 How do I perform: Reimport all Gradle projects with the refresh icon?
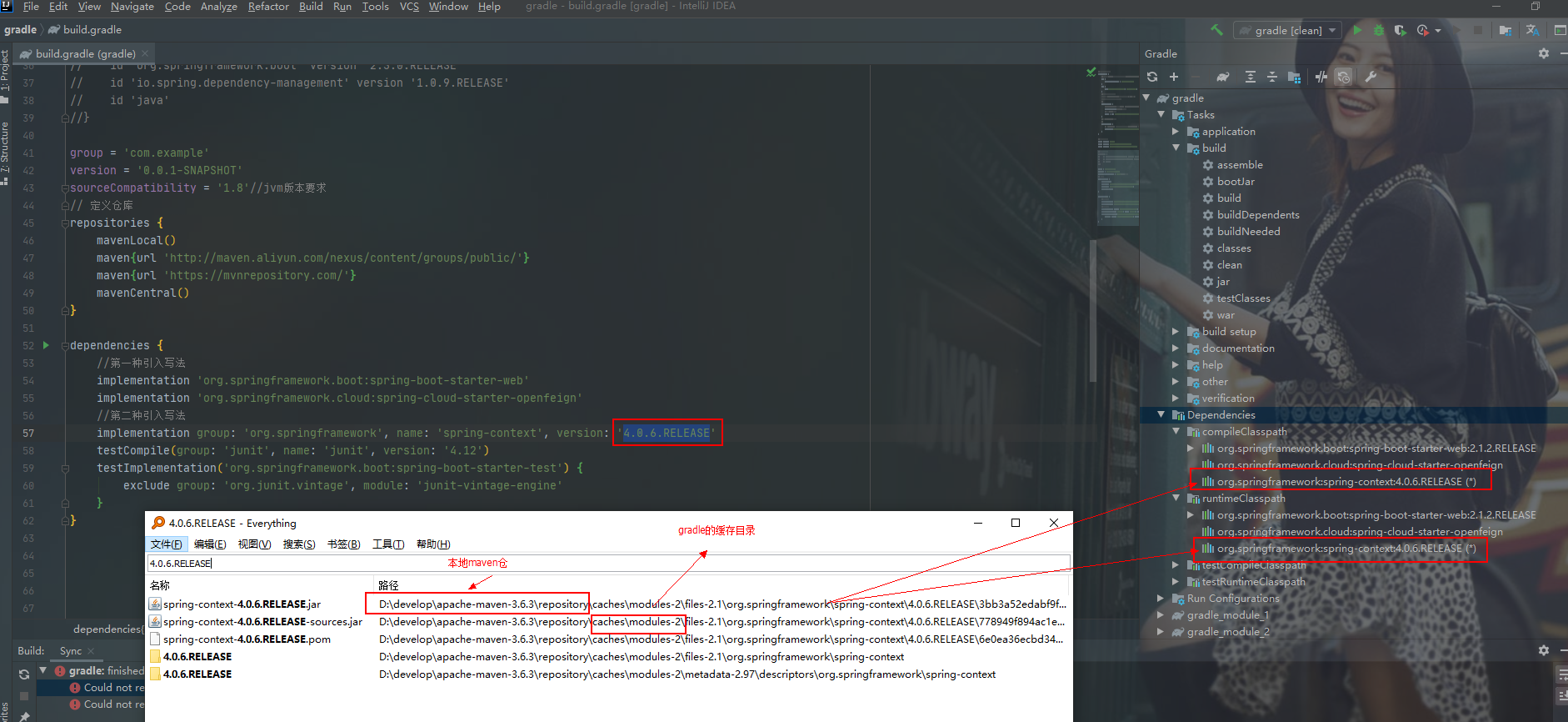point(1152,77)
